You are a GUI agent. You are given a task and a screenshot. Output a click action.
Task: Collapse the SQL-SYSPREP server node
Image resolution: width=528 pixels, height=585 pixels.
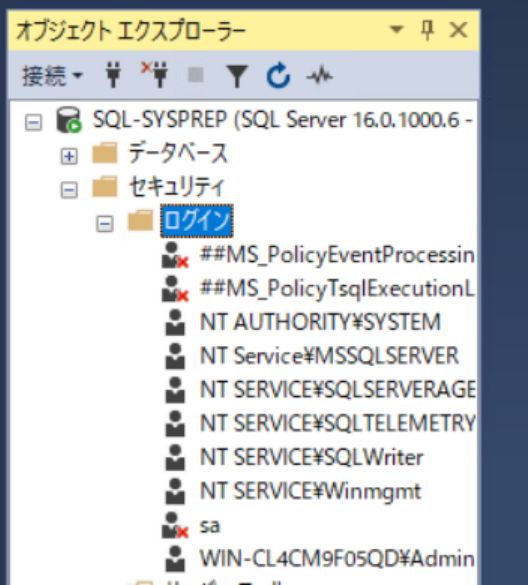point(34,122)
